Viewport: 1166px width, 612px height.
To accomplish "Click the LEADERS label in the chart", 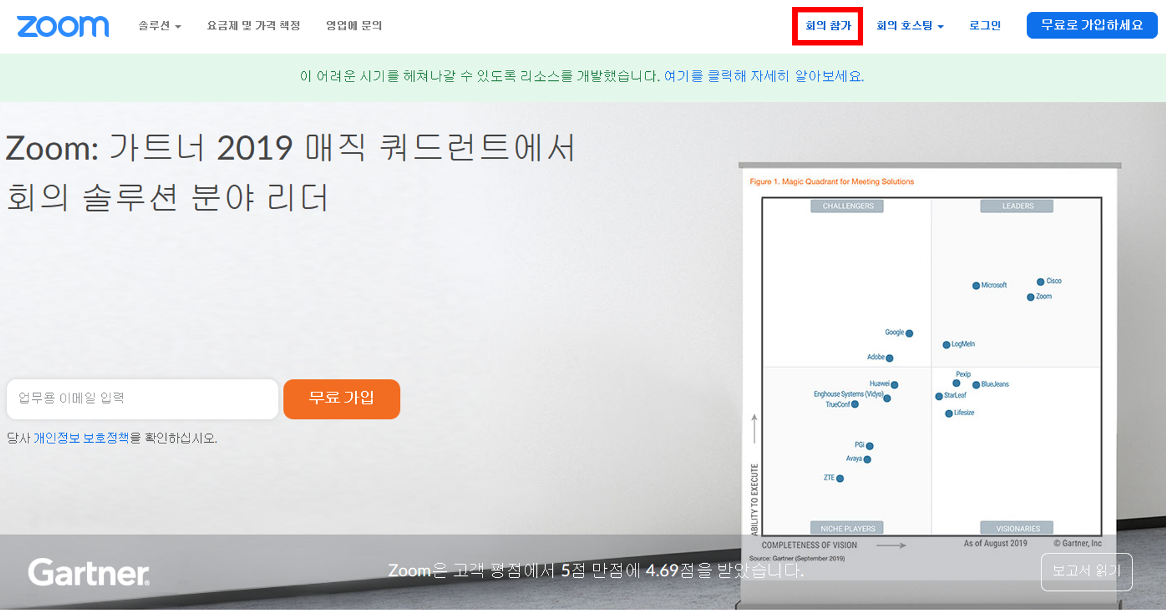I will 1017,206.
